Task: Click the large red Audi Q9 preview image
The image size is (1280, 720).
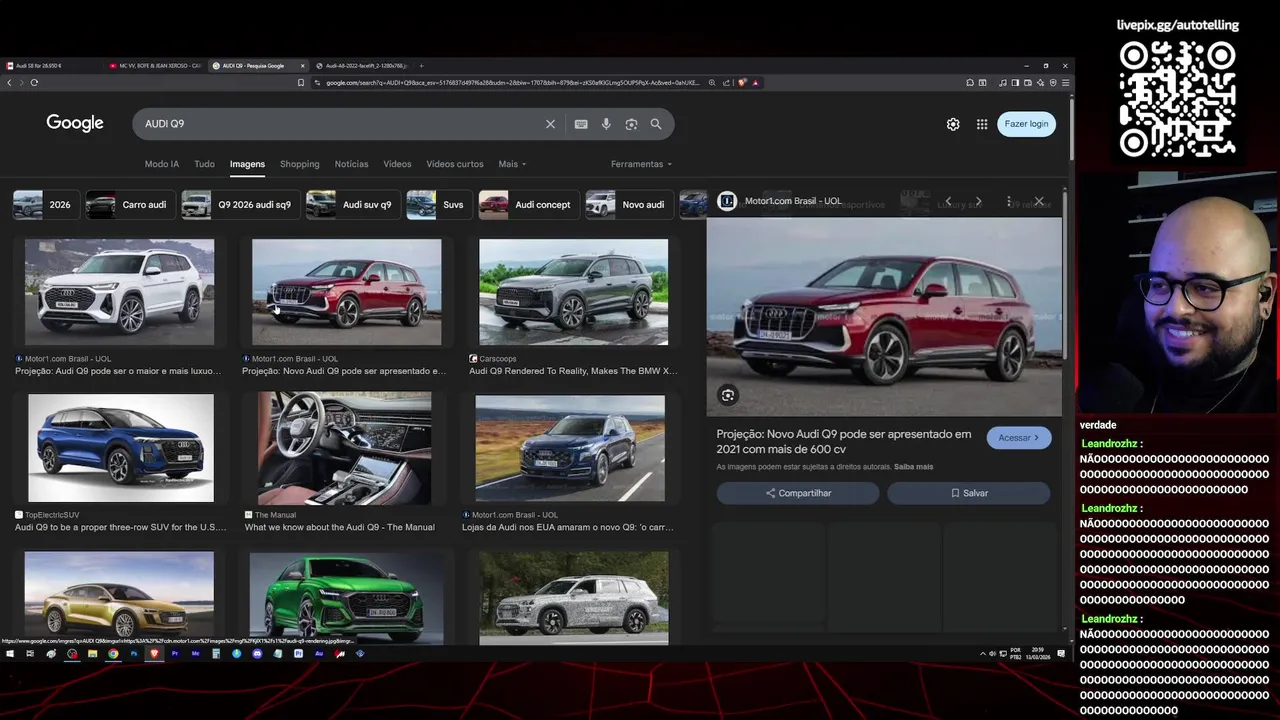Action: pyautogui.click(x=884, y=316)
